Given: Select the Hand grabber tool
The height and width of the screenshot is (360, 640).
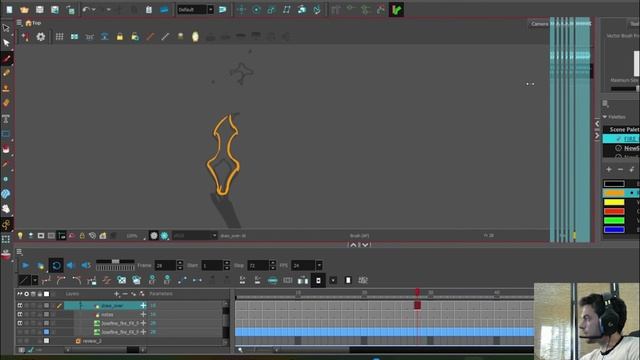Looking at the screenshot, I should click(x=6, y=209).
